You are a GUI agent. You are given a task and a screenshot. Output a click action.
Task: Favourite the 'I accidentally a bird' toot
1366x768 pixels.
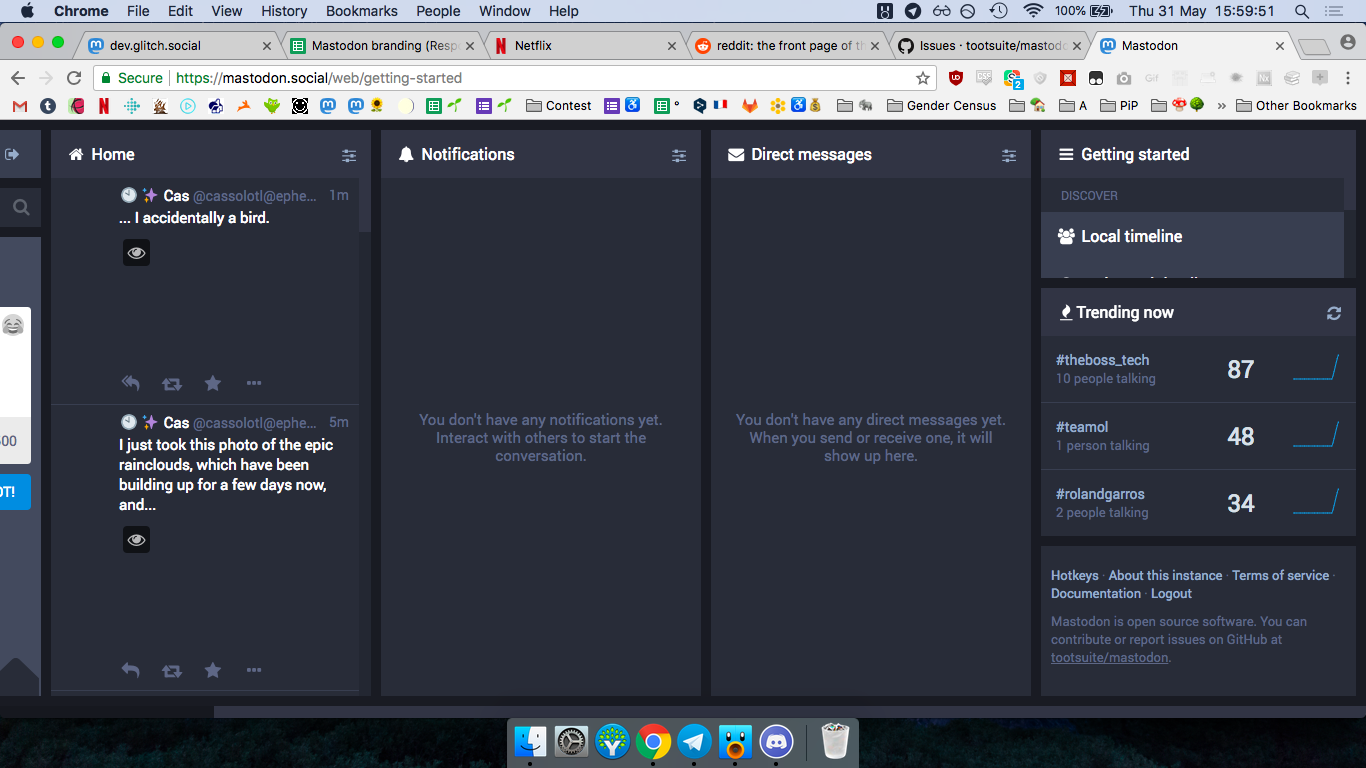[213, 382]
